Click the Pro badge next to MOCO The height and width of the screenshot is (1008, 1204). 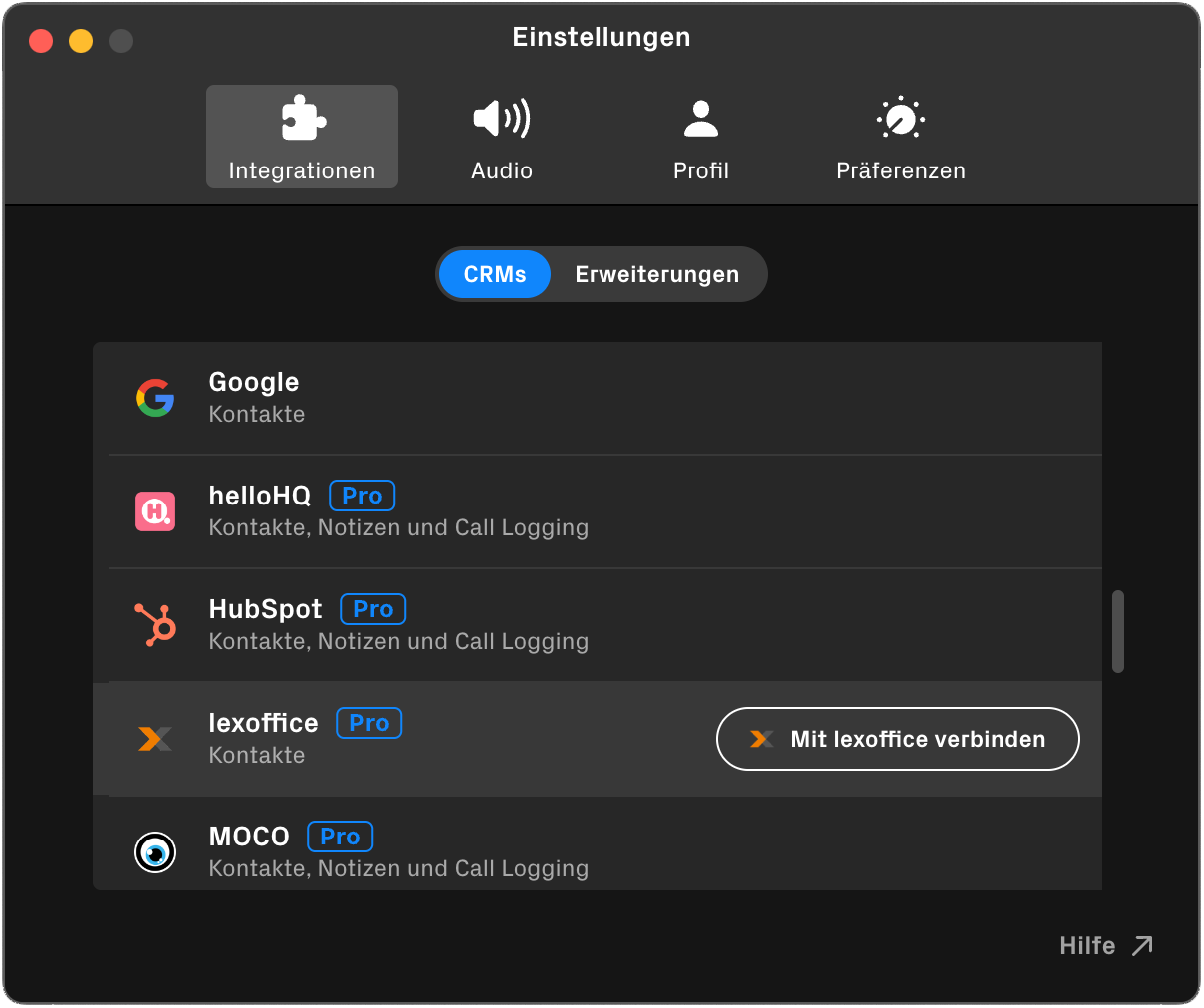[x=340, y=837]
